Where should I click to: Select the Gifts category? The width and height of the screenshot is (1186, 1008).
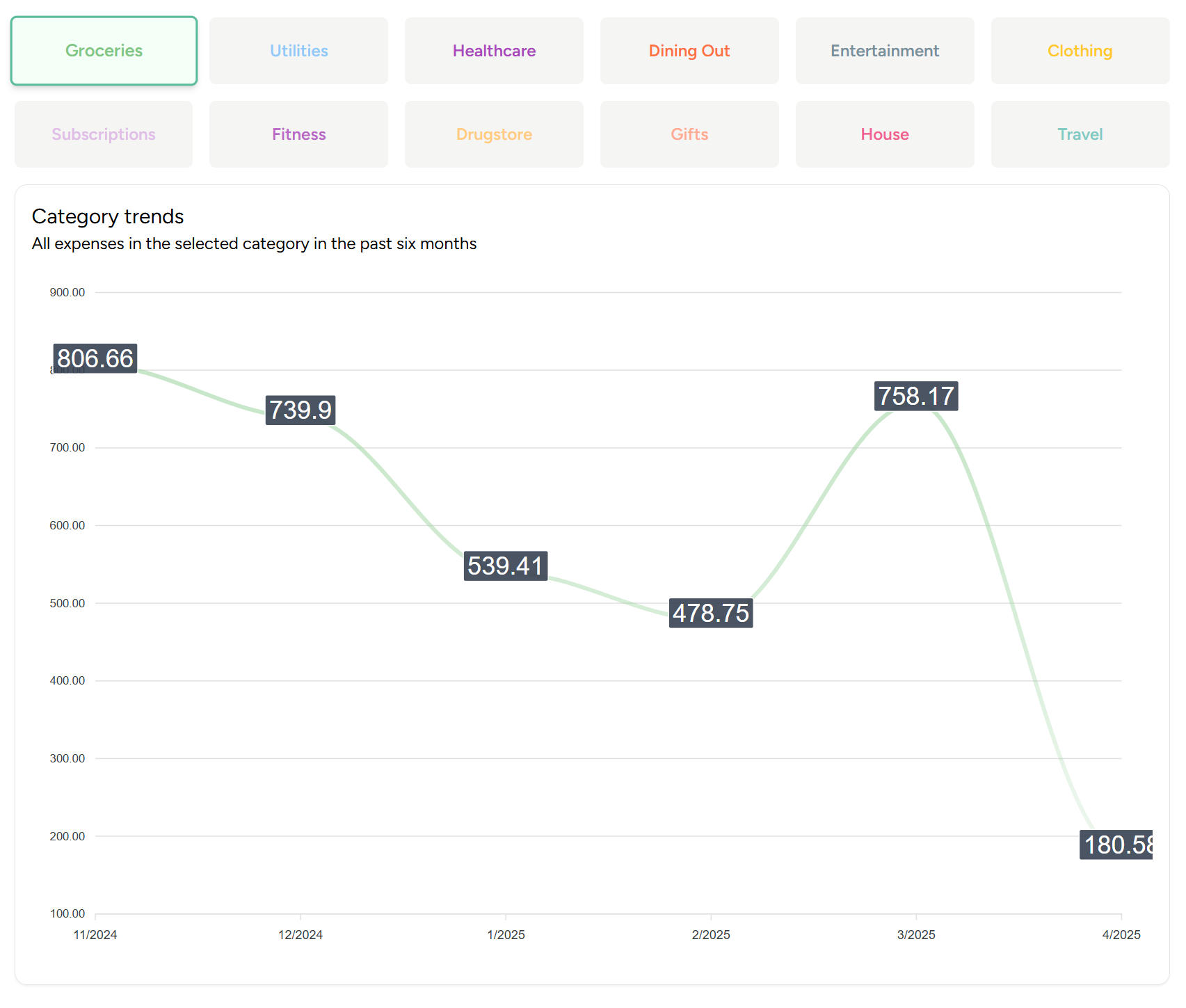[689, 134]
